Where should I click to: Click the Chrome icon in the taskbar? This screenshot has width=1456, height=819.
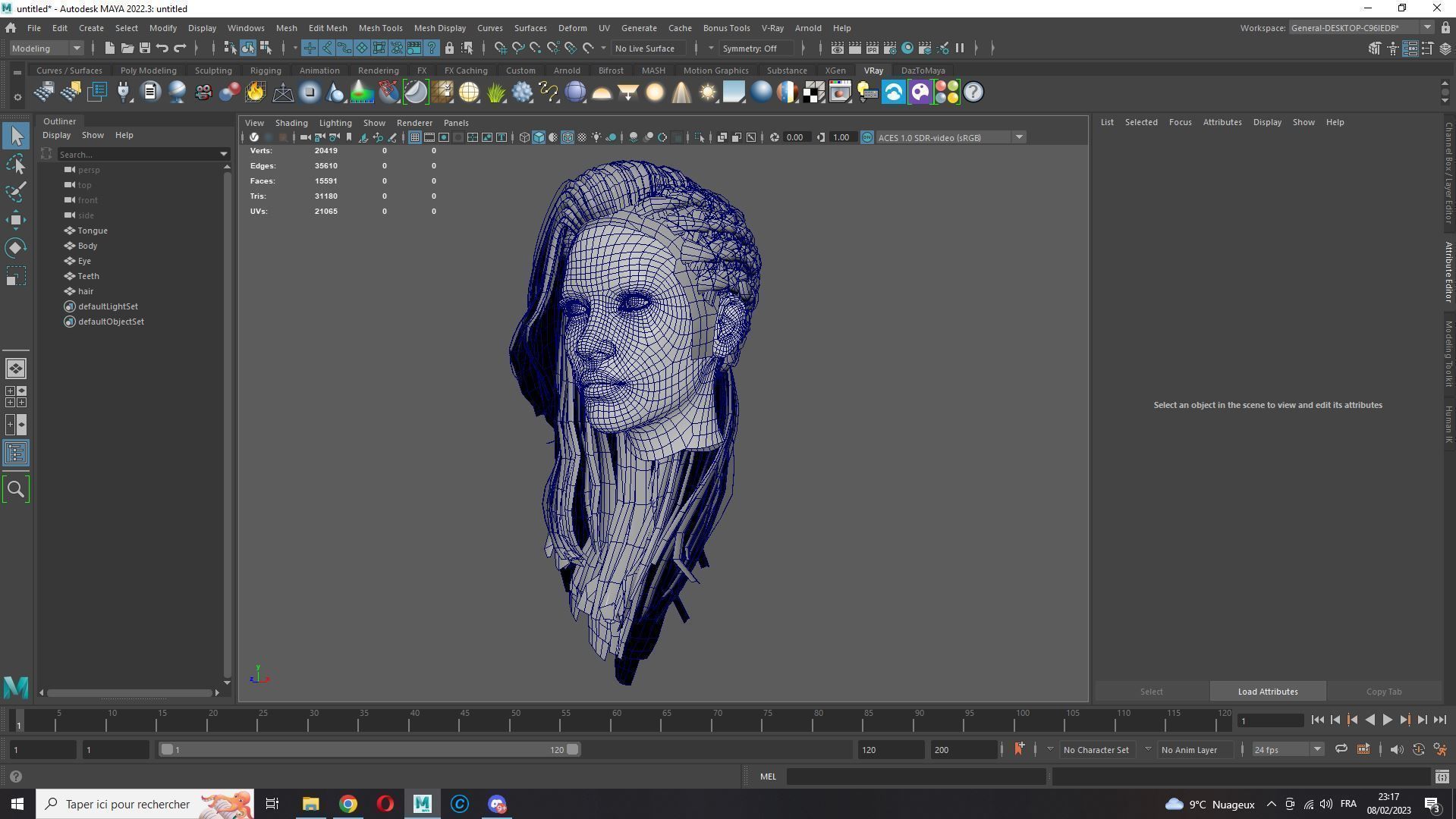click(x=347, y=804)
